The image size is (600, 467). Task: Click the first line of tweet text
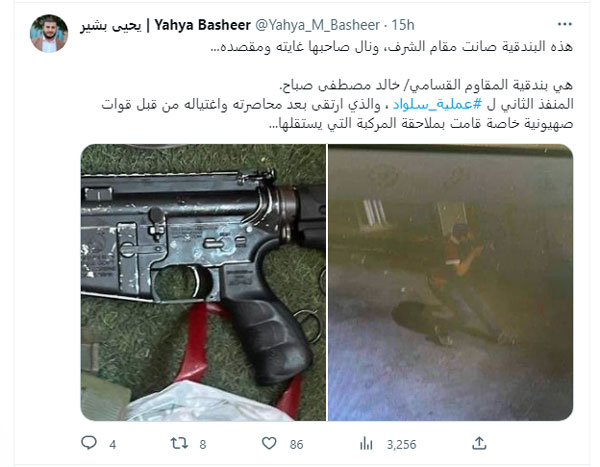tap(391, 47)
